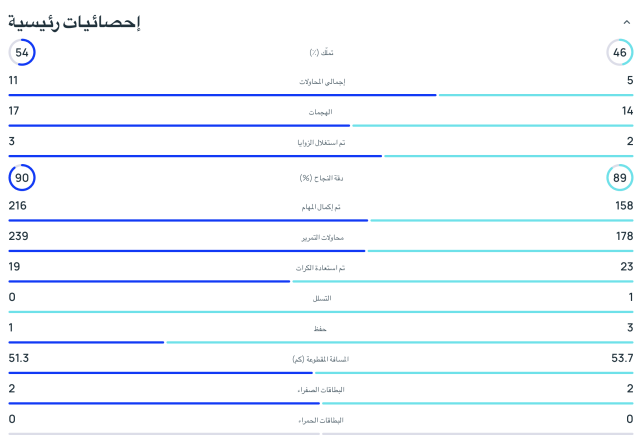Click the تم استغلال الزوايا label
Image resolution: width=640 pixels, height=448 pixels.
[x=321, y=143]
